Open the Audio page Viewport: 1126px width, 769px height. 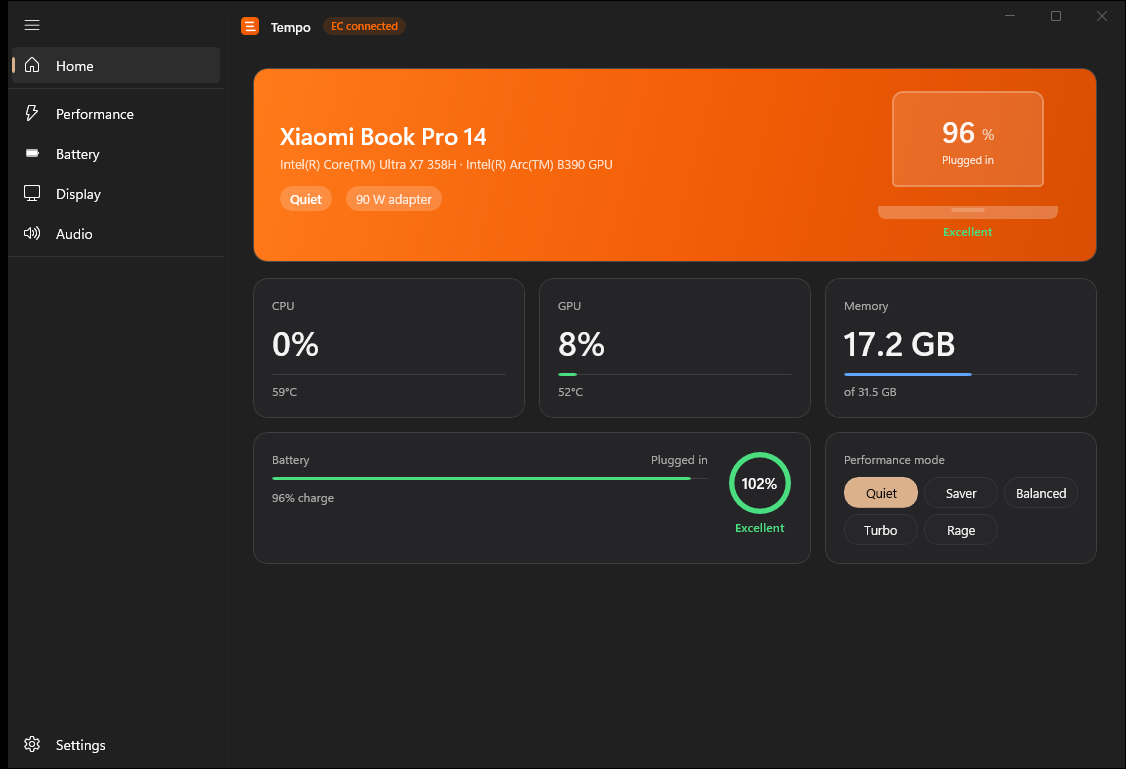point(116,233)
